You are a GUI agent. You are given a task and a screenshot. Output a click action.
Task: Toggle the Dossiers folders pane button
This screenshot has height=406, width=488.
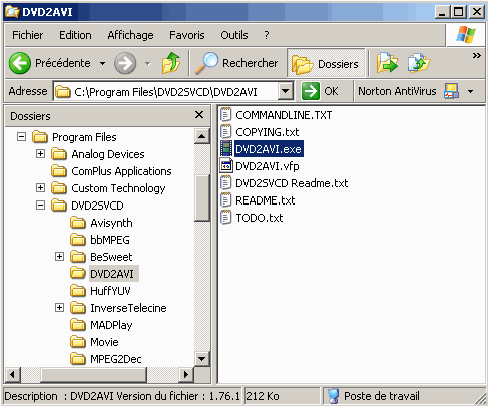point(326,63)
